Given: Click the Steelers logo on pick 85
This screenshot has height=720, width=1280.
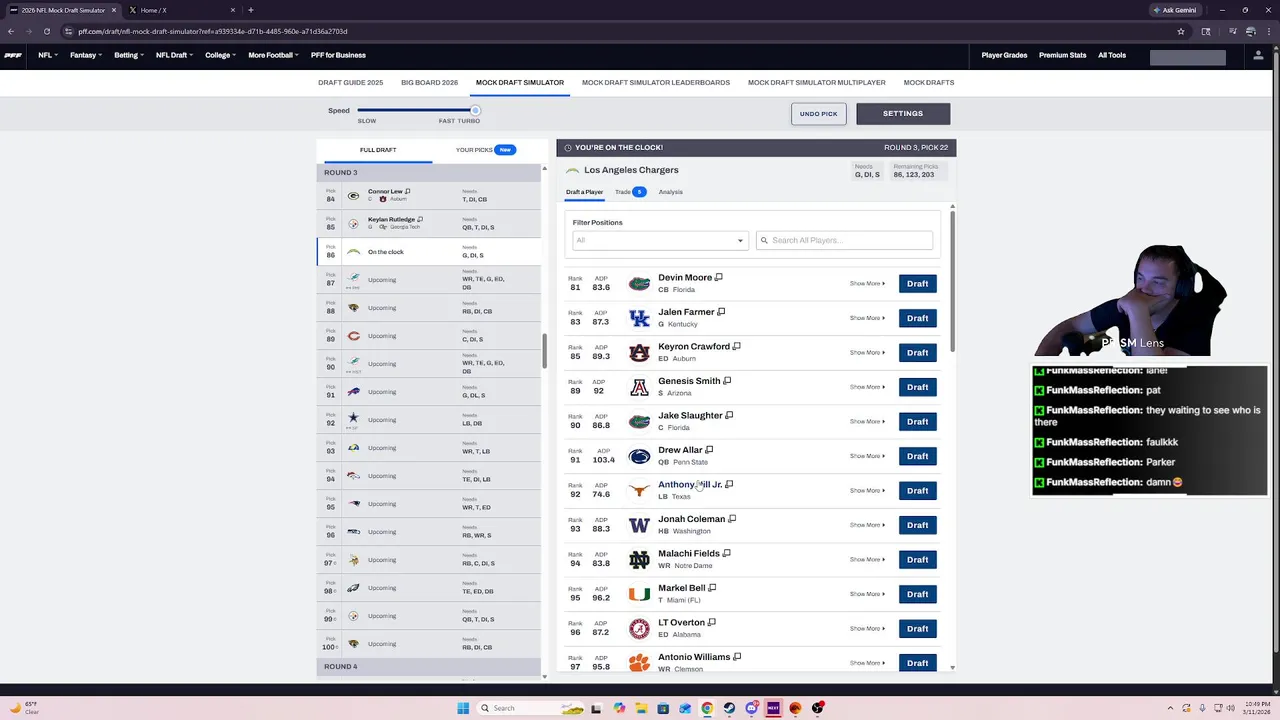Looking at the screenshot, I should (353, 224).
